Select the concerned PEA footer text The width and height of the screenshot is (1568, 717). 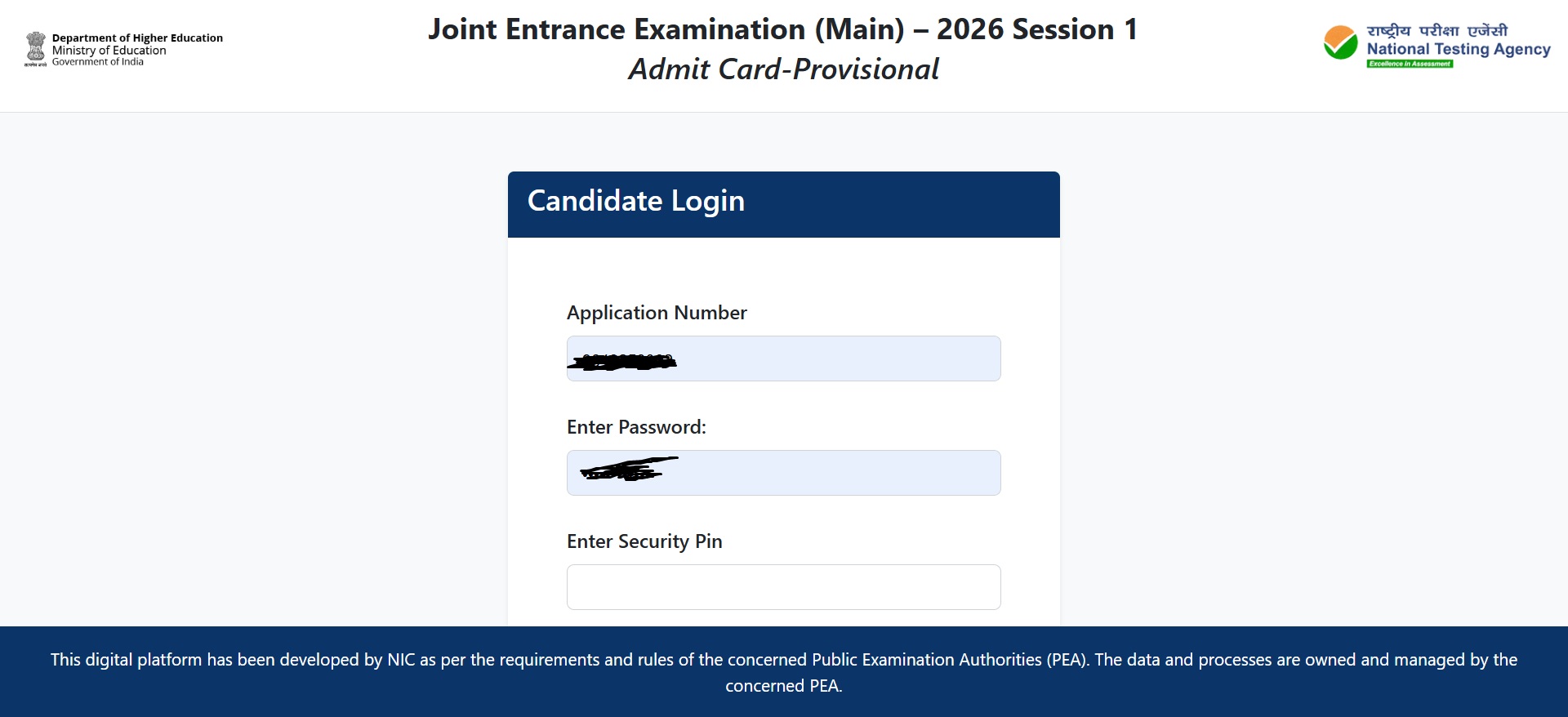pyautogui.click(x=783, y=686)
